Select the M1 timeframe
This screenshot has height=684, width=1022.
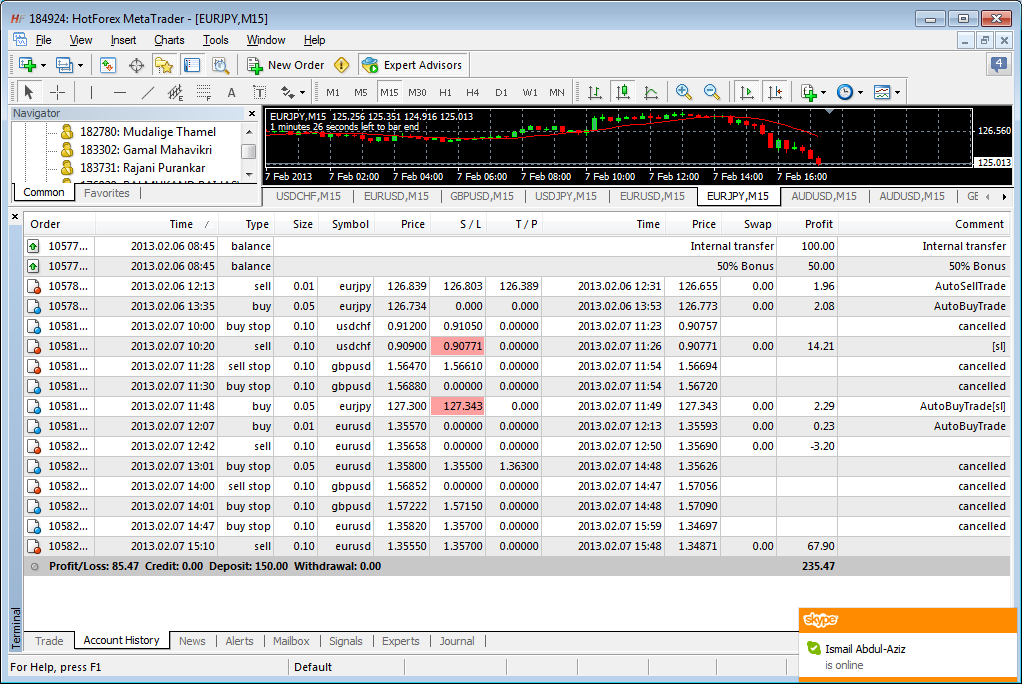(x=333, y=93)
